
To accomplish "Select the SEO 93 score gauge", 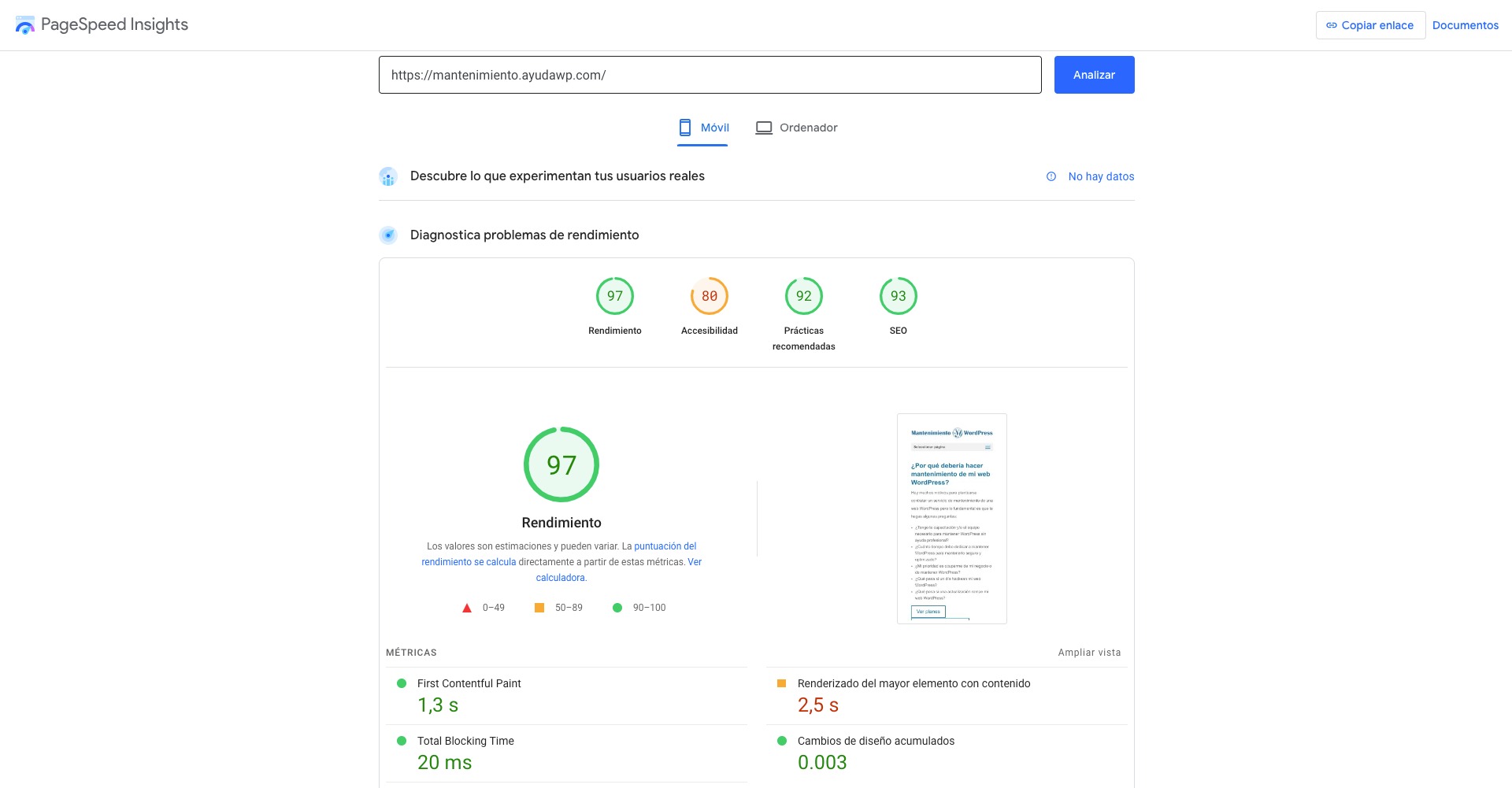I will pos(899,296).
